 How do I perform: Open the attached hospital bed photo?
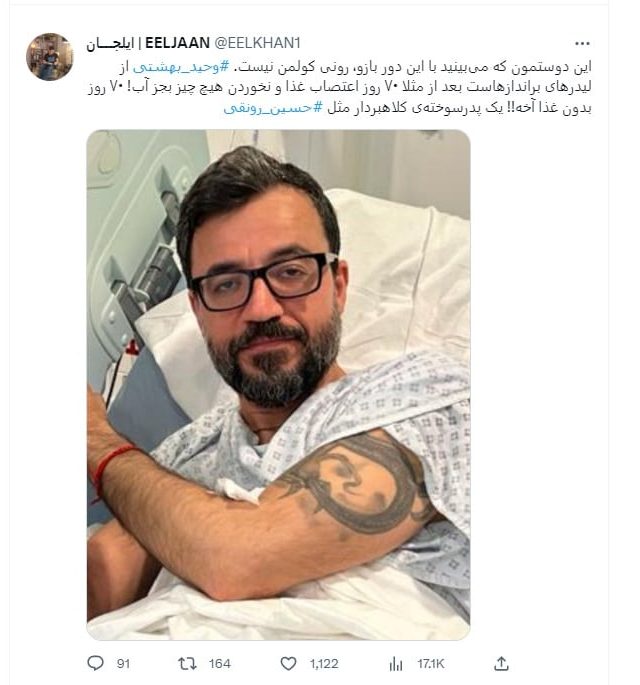278,385
